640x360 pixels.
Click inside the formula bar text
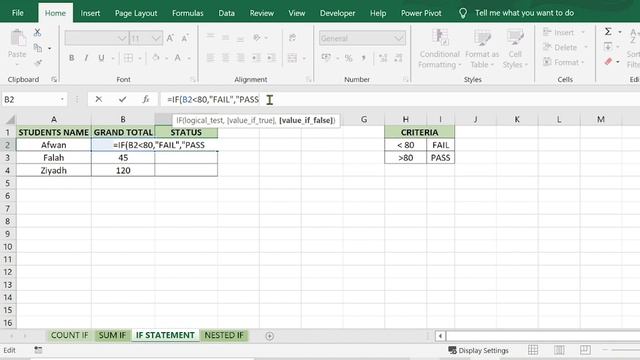click(x=213, y=100)
